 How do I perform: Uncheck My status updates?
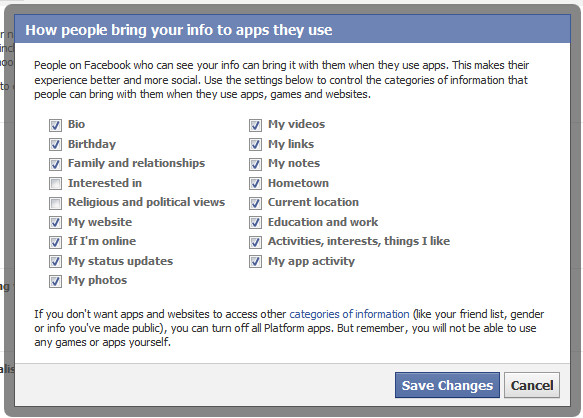55,262
